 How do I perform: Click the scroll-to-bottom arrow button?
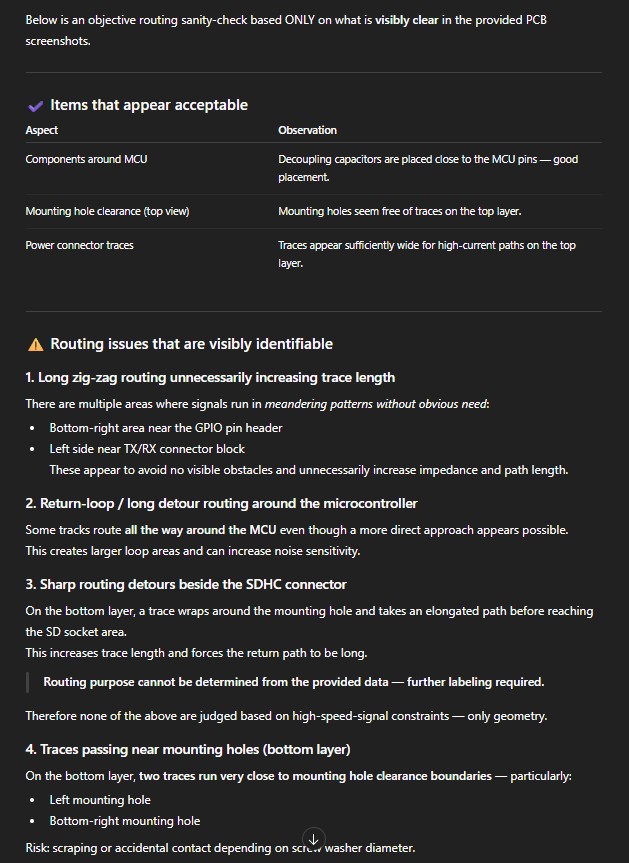[x=313, y=838]
